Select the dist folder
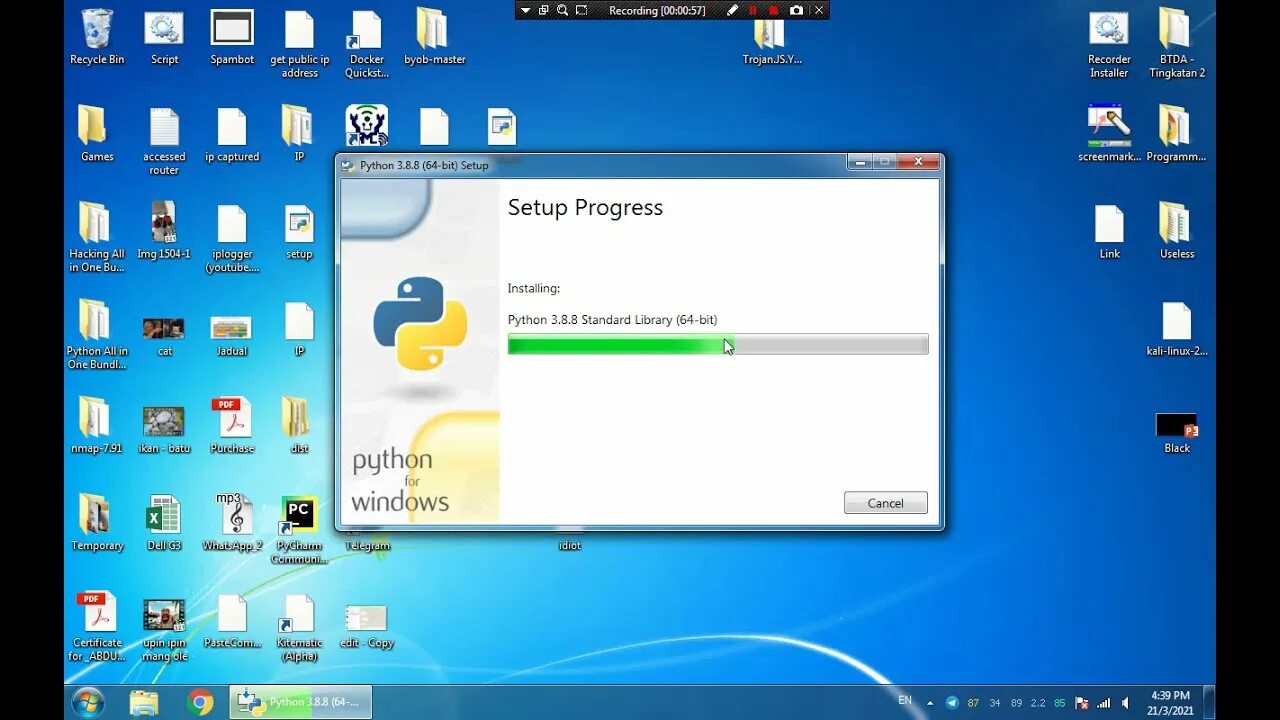 click(298, 425)
